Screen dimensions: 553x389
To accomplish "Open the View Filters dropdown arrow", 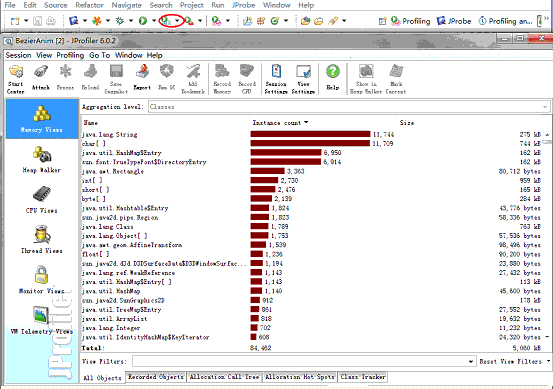I will click(470, 361).
